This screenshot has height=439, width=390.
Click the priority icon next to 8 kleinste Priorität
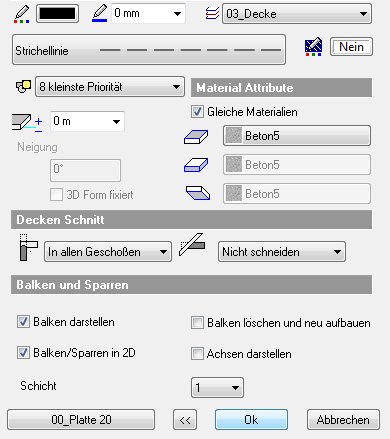[x=23, y=87]
